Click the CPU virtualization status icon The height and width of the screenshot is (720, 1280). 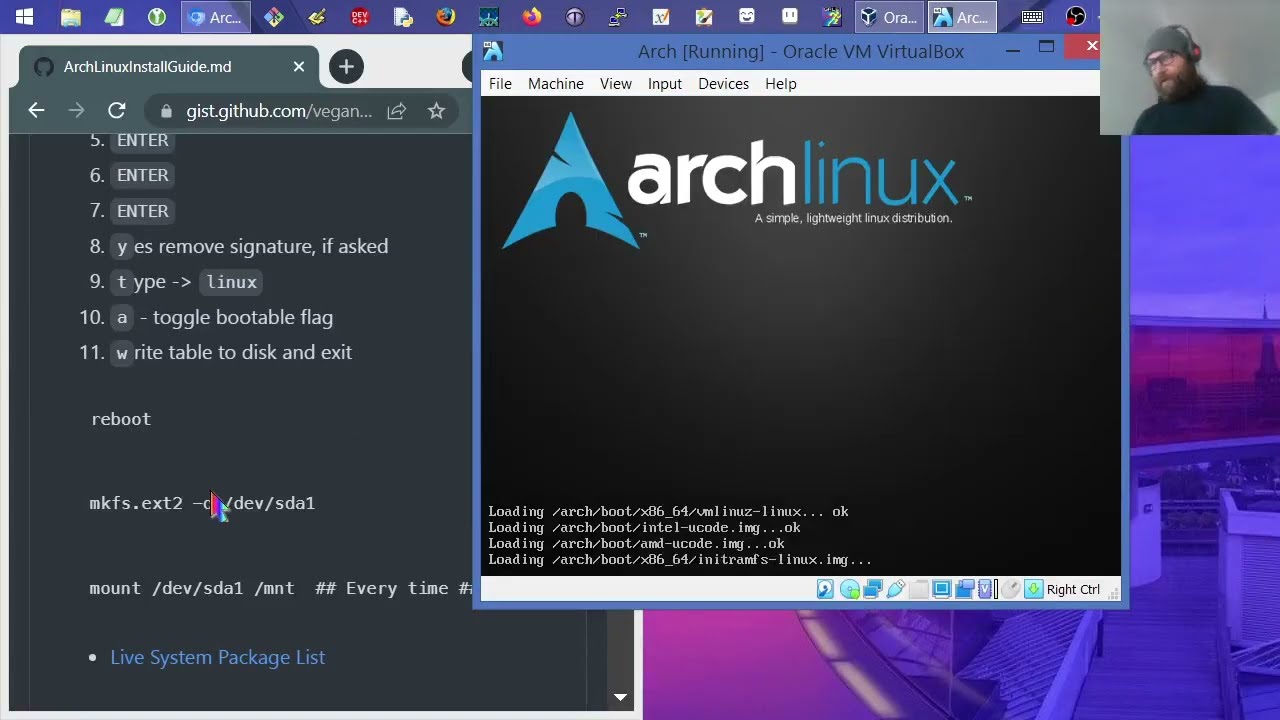(x=985, y=589)
